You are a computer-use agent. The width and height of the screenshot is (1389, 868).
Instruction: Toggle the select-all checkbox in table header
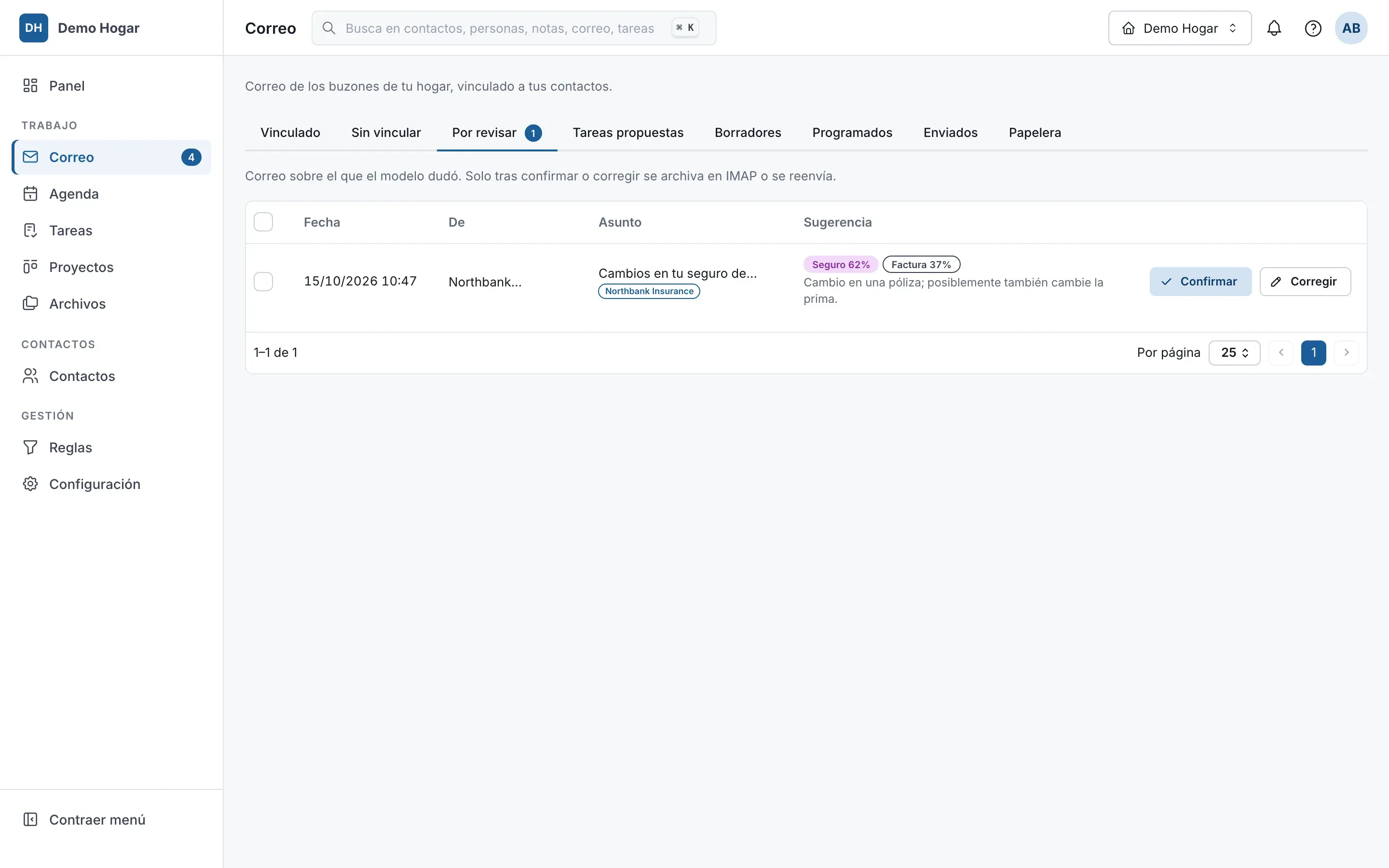pos(263,222)
